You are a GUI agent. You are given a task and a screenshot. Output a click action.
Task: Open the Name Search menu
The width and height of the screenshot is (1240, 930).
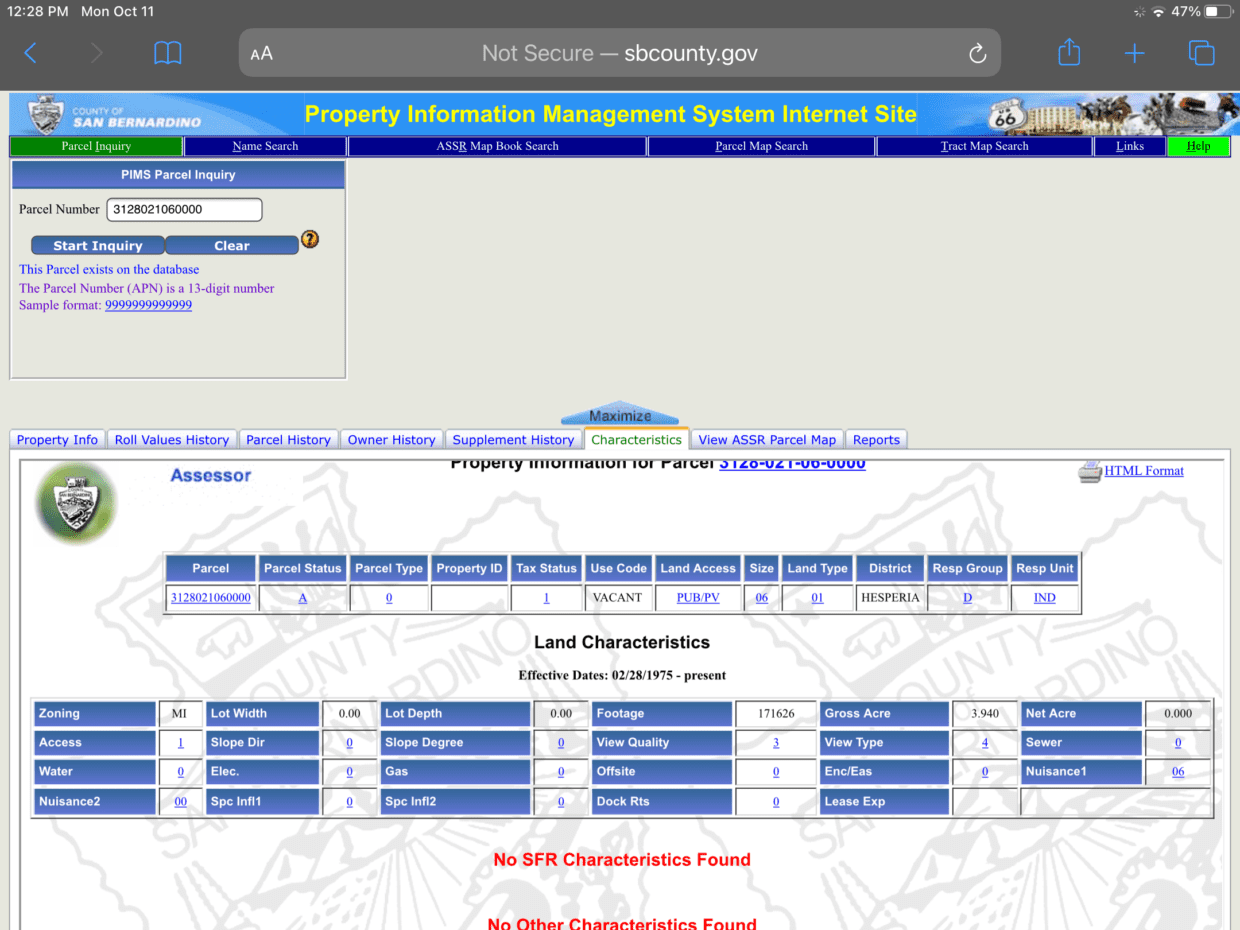click(265, 146)
